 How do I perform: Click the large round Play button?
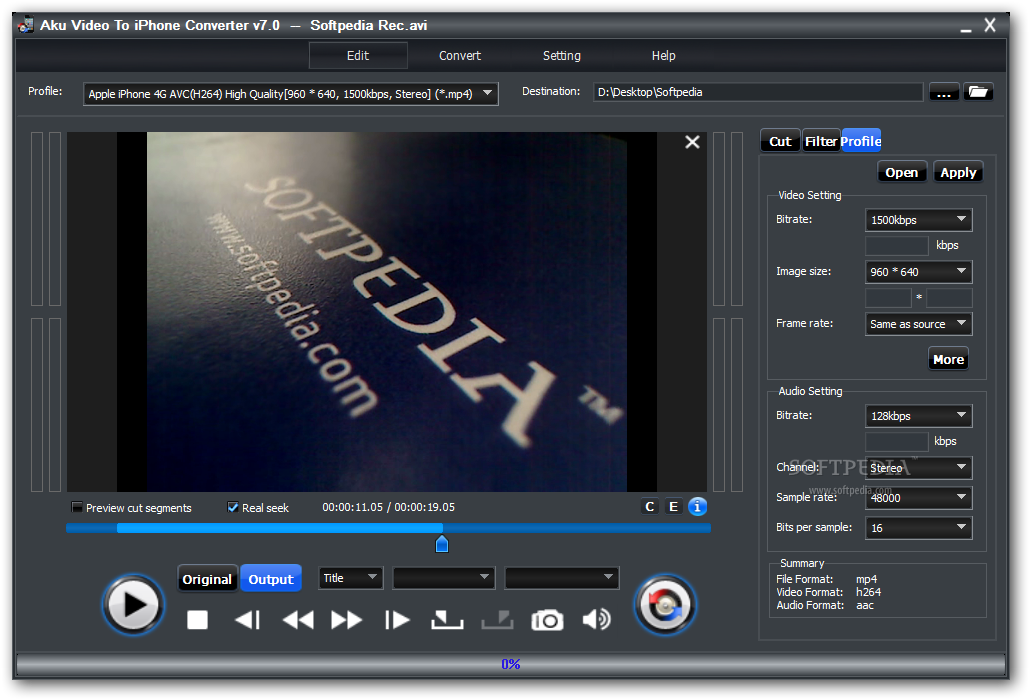click(x=133, y=605)
